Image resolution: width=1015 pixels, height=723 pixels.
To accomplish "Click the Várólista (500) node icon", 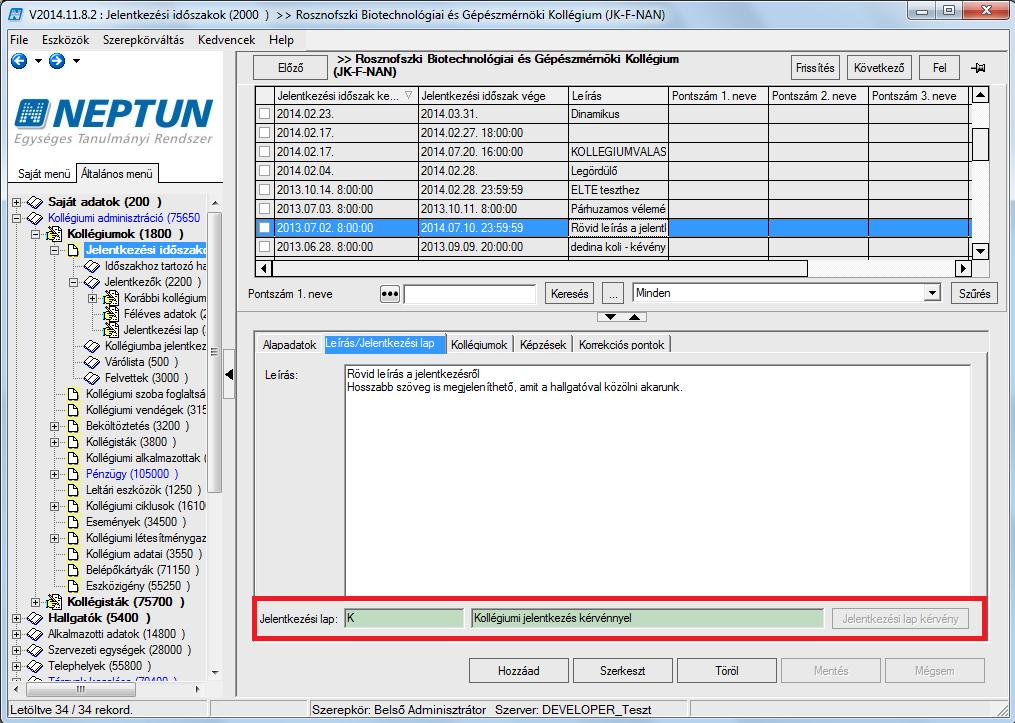I will pyautogui.click(x=92, y=362).
